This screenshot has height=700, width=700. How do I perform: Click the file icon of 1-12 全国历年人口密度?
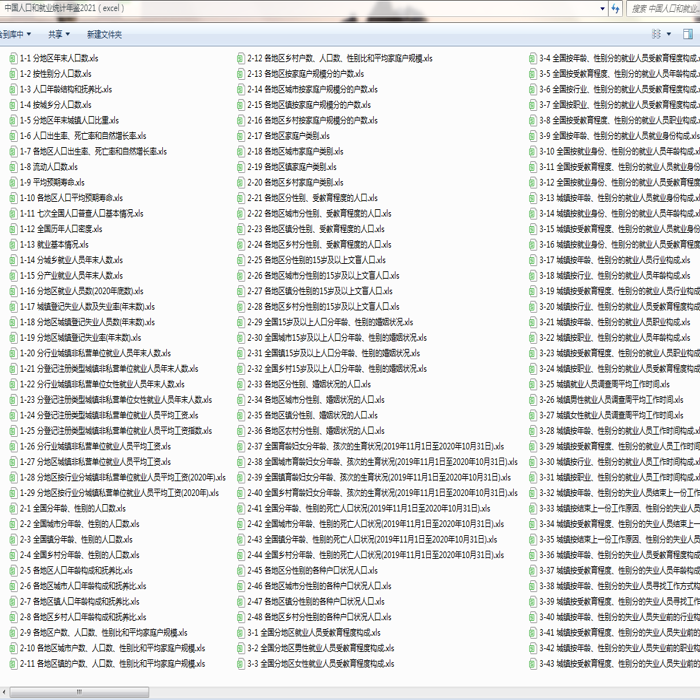coord(13,229)
